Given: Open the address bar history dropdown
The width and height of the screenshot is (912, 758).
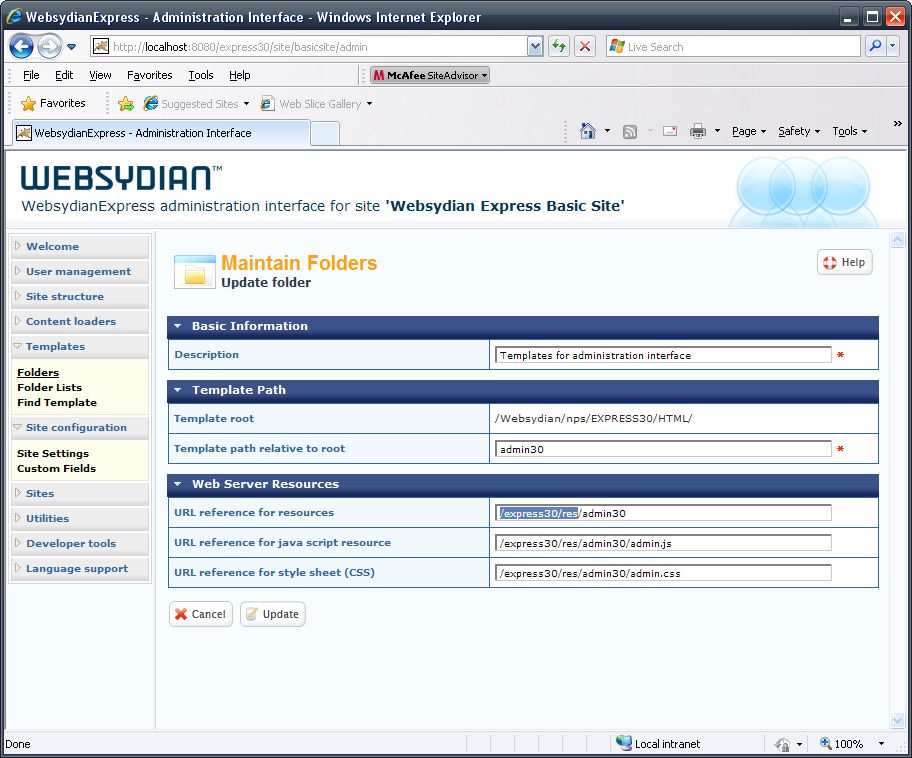Looking at the screenshot, I should (x=535, y=47).
